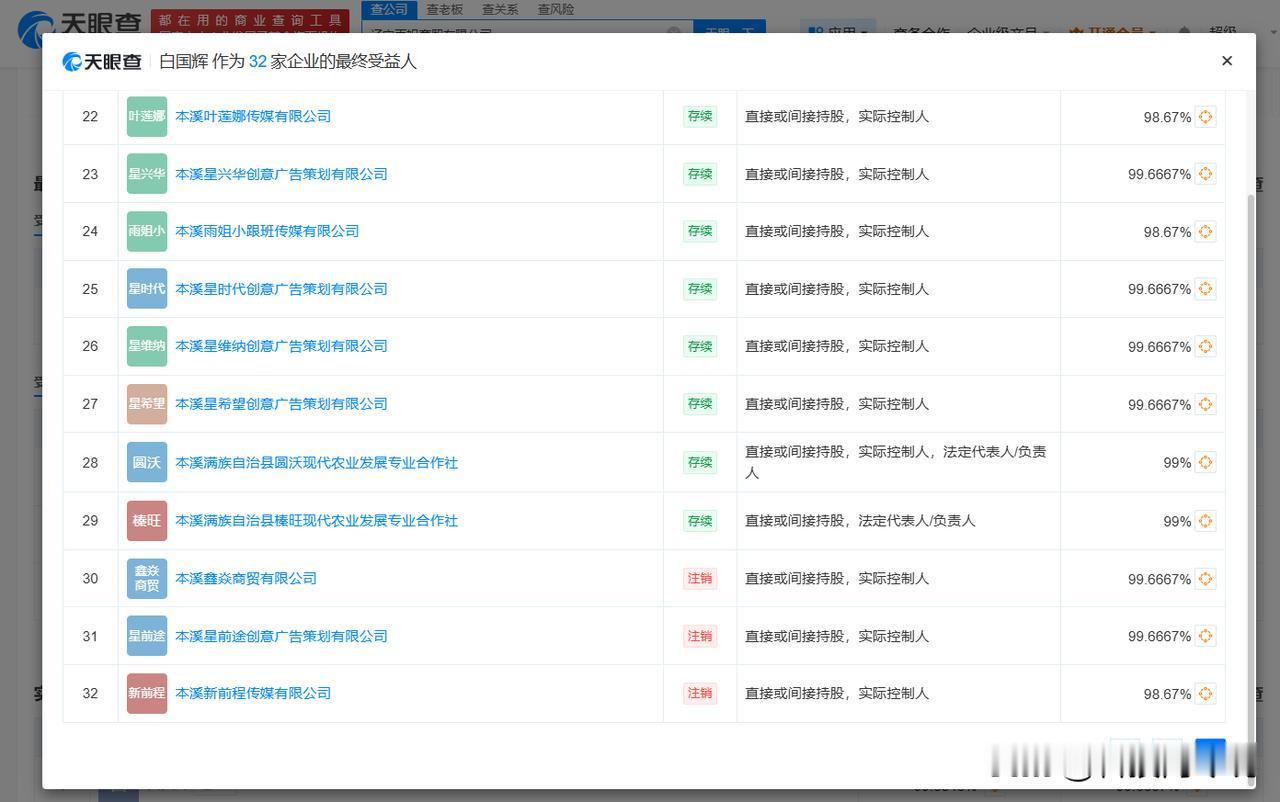Click 存续 status tag for 本溪叶莲娜传媒
Screen dimensions: 1280x802
pos(700,116)
